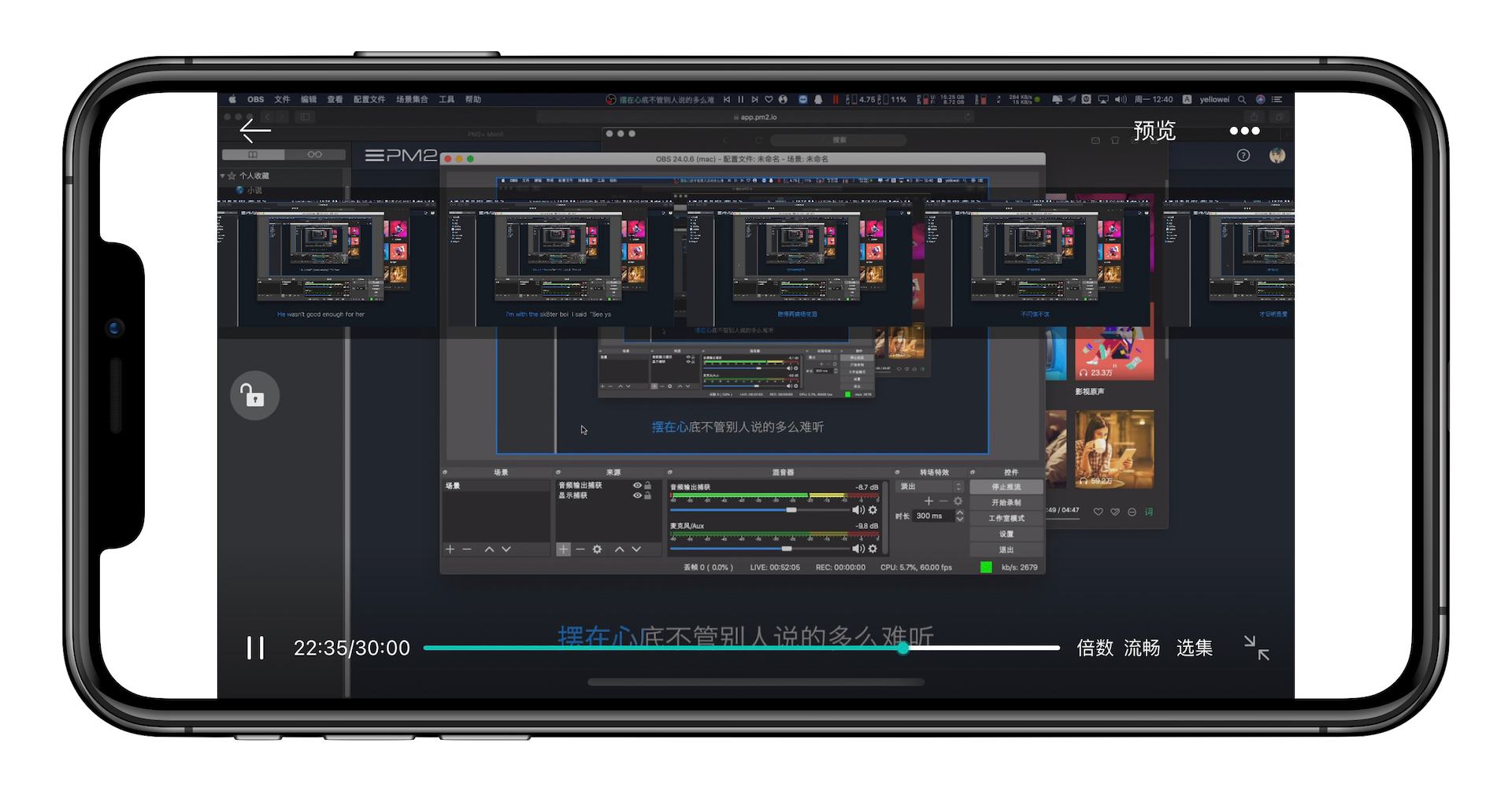
Task: Open the PM2 hamburger menu icon
Action: click(375, 155)
